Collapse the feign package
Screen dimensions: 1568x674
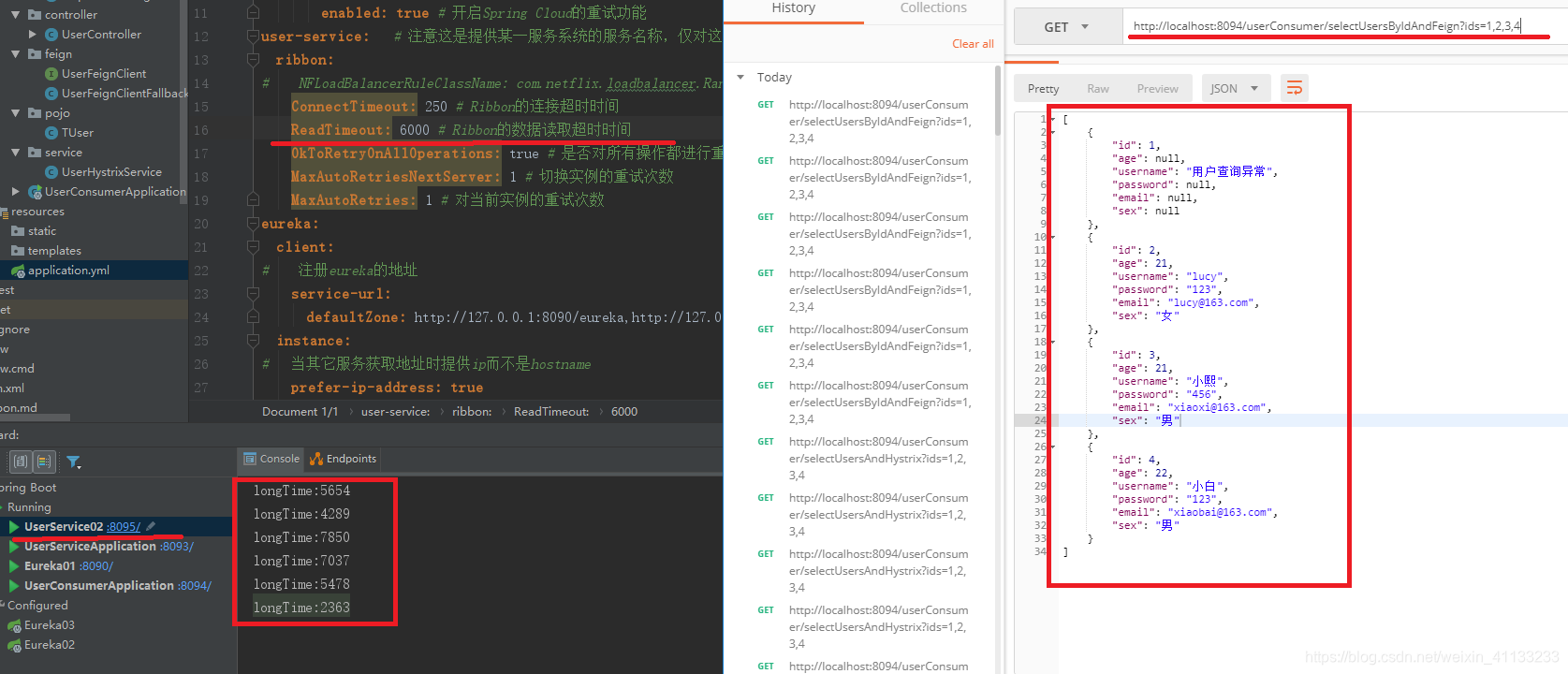(x=16, y=54)
